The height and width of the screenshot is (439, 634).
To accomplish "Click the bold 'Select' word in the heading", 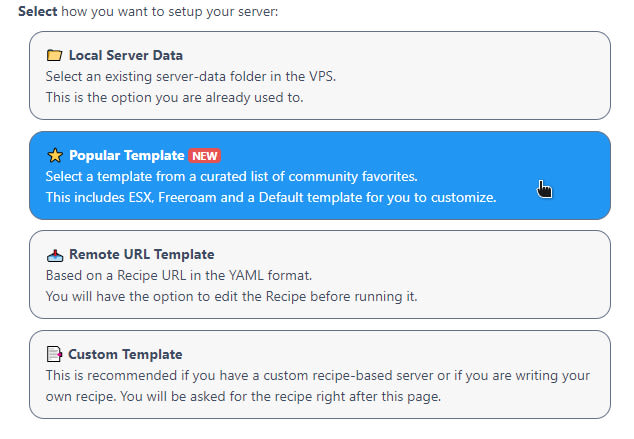I will [38, 11].
